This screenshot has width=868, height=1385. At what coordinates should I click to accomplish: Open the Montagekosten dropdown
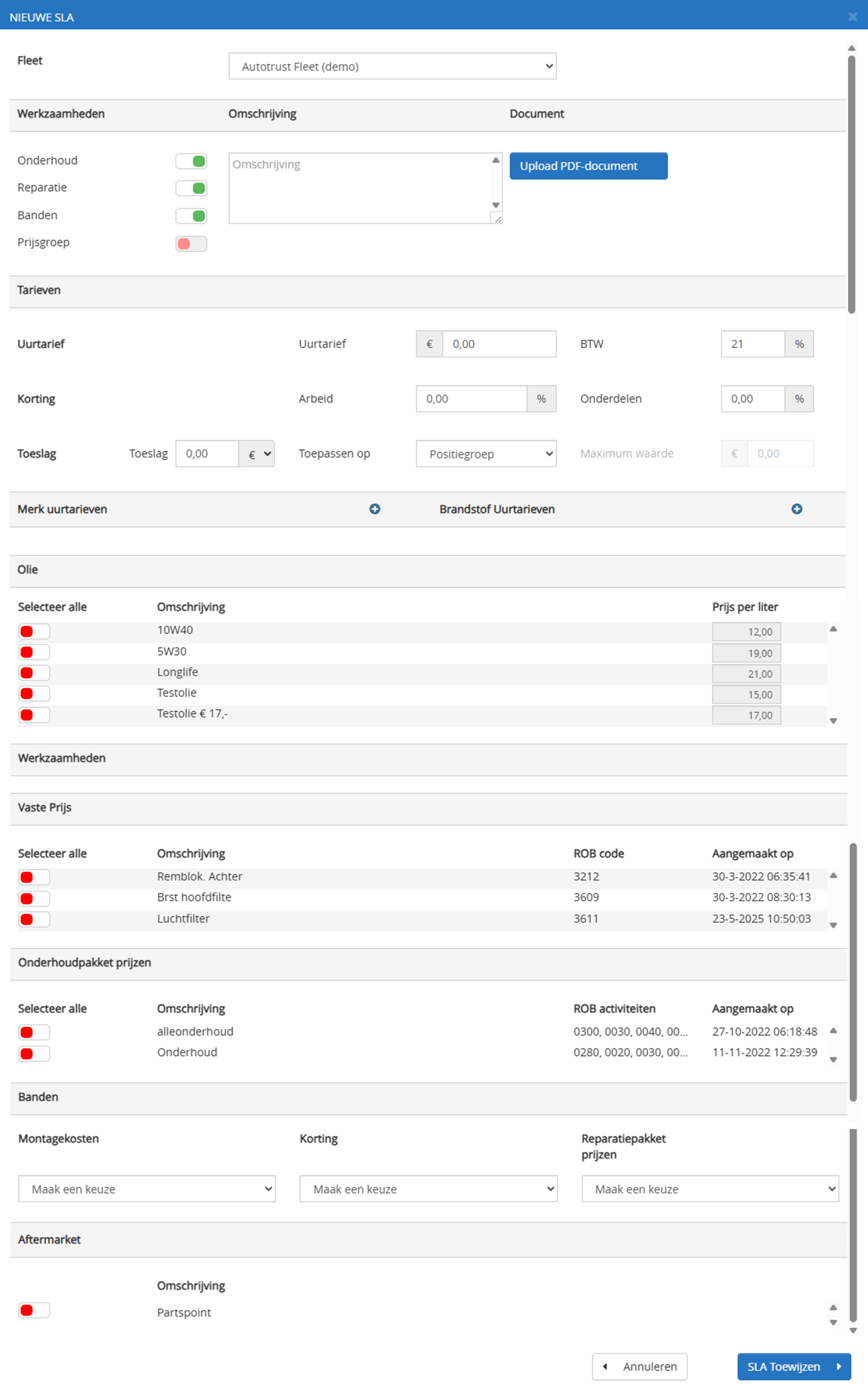pyautogui.click(x=146, y=1189)
